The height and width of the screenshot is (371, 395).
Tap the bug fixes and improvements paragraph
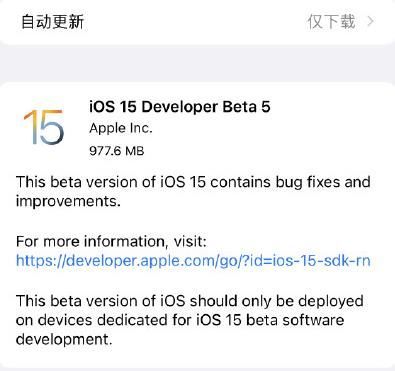pos(193,191)
